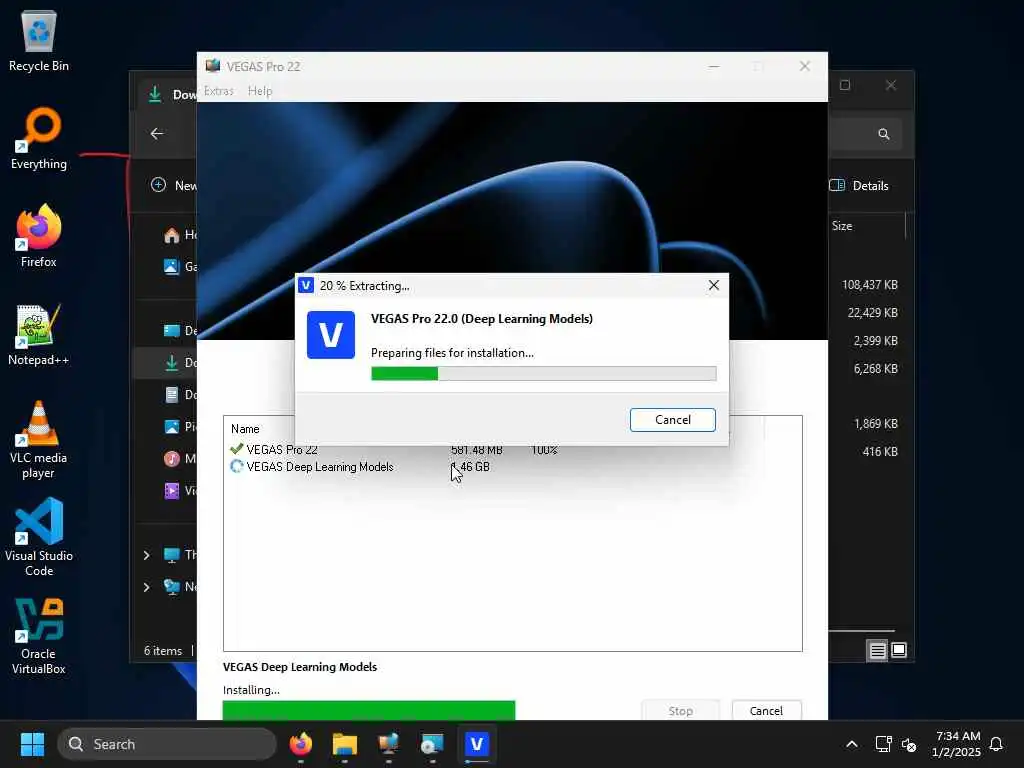
Task: Expand This PC in Explorer sidebar
Action: [146, 555]
